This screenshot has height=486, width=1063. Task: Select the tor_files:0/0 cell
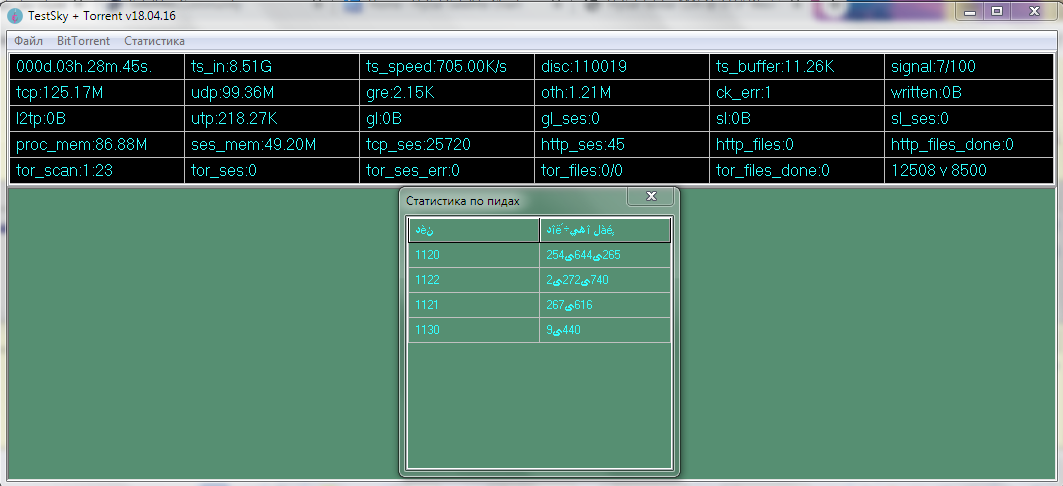tap(622, 170)
